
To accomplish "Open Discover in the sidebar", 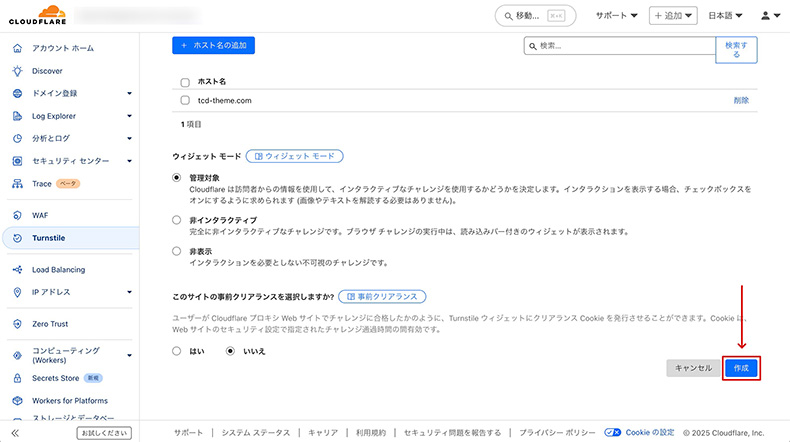I will 47,71.
